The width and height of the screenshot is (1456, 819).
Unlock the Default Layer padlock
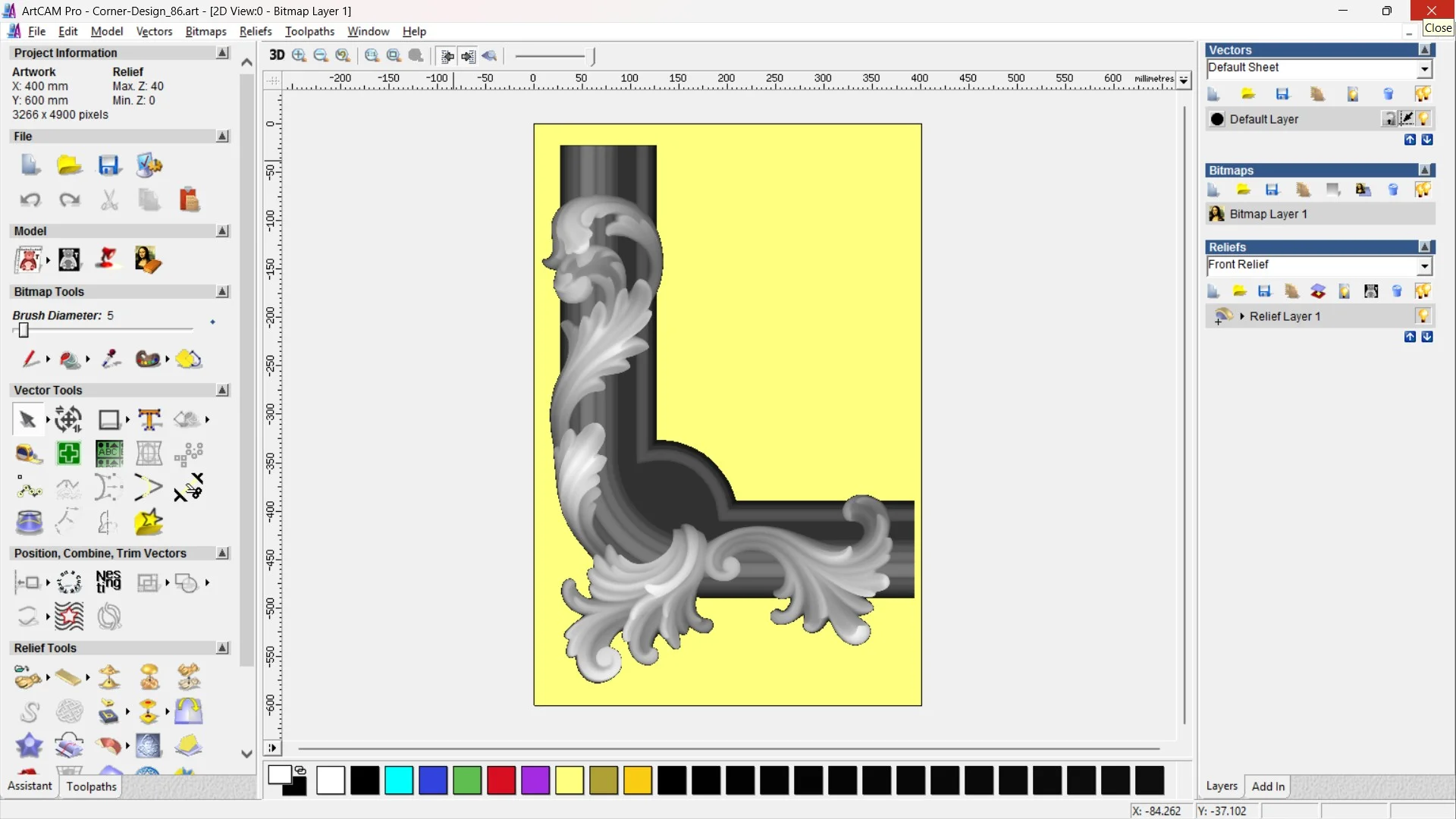[1389, 119]
